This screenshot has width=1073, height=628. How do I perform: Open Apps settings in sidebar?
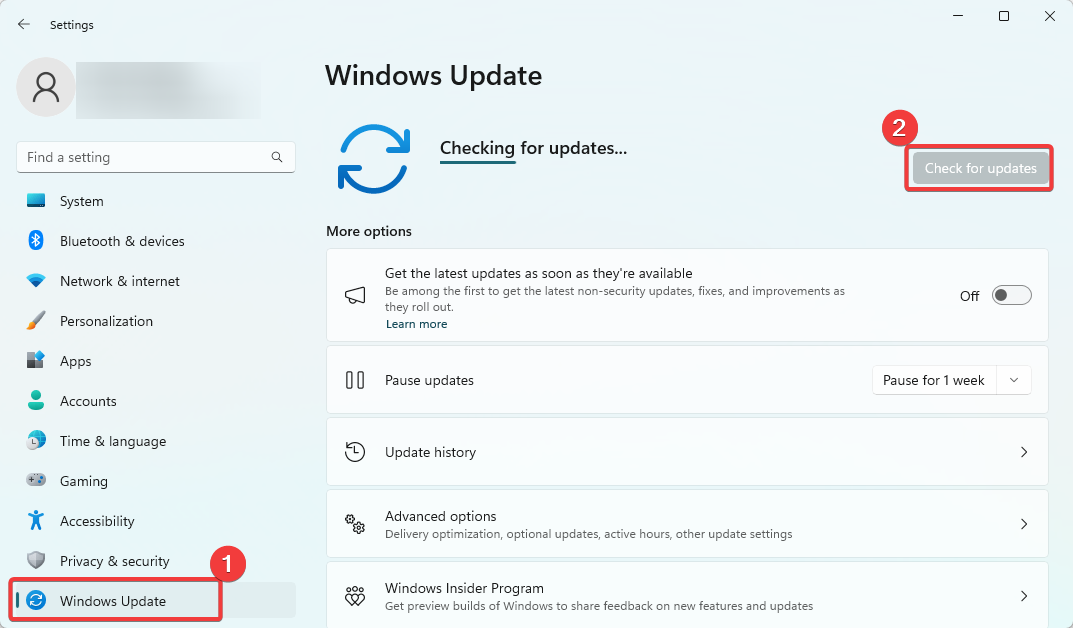75,361
